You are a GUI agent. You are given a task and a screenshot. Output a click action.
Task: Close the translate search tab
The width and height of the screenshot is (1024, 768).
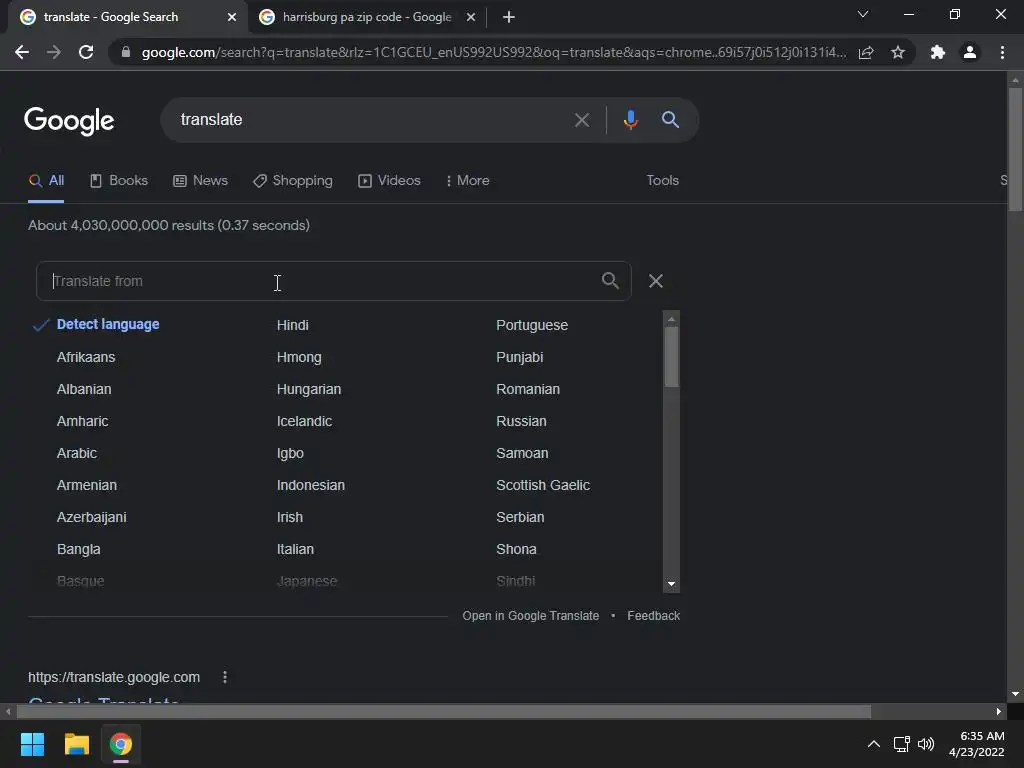coord(232,17)
